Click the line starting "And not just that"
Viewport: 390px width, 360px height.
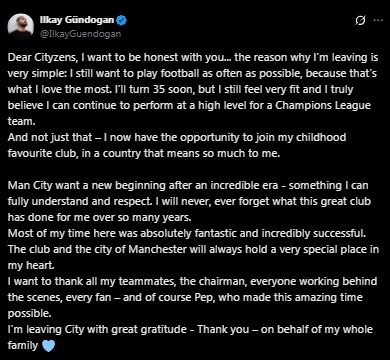pyautogui.click(x=177, y=138)
